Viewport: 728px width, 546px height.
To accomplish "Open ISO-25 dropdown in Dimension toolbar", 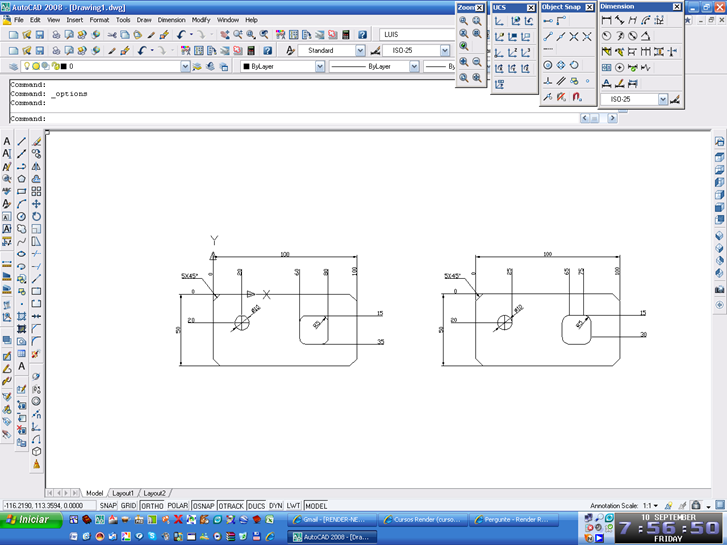I will (663, 99).
